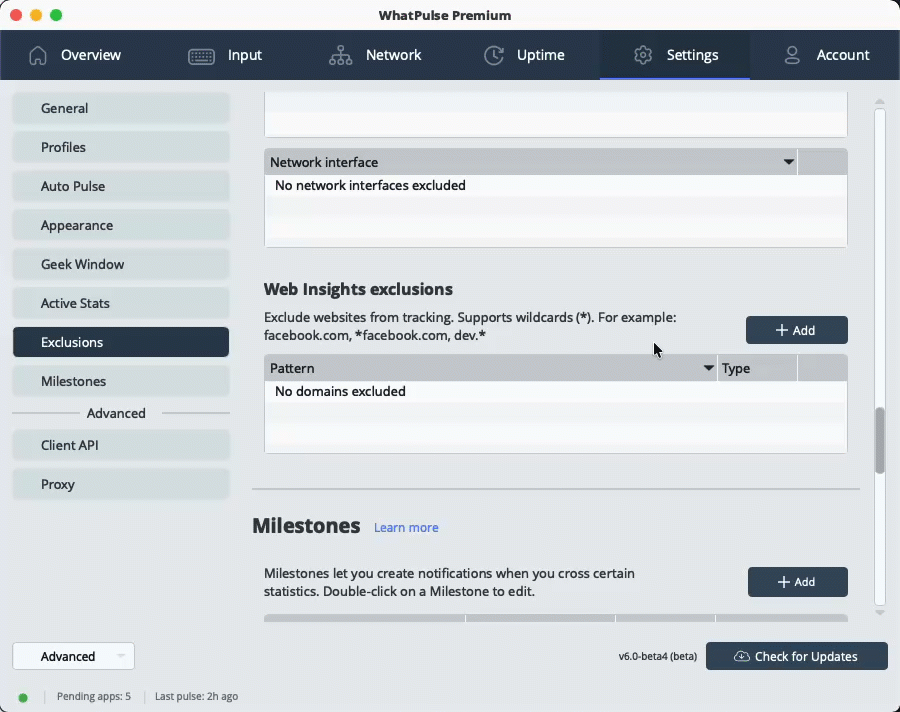Select the Settings gear icon
Image resolution: width=900 pixels, height=712 pixels.
(x=642, y=57)
